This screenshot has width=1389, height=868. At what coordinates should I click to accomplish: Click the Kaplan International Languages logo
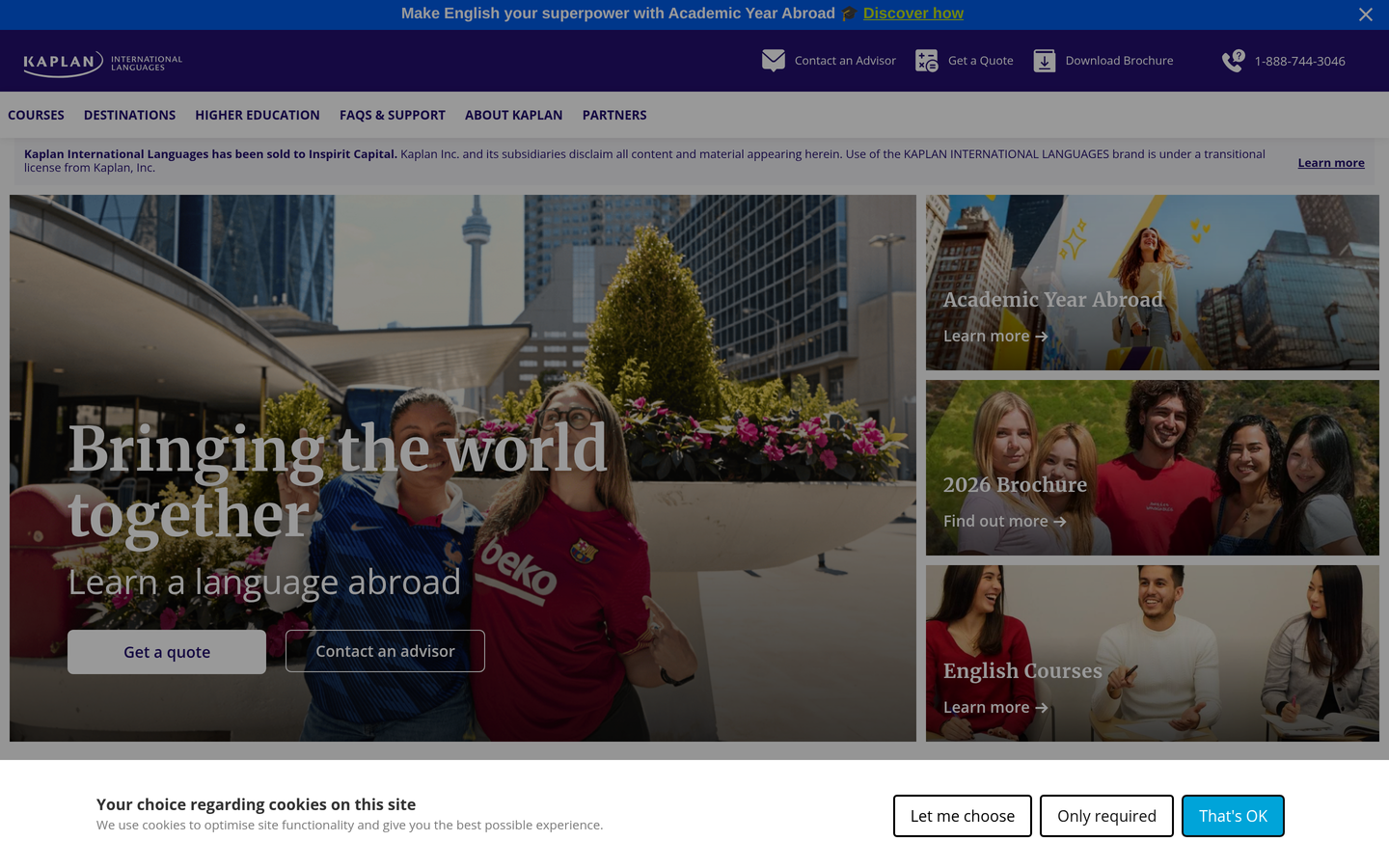[102, 63]
